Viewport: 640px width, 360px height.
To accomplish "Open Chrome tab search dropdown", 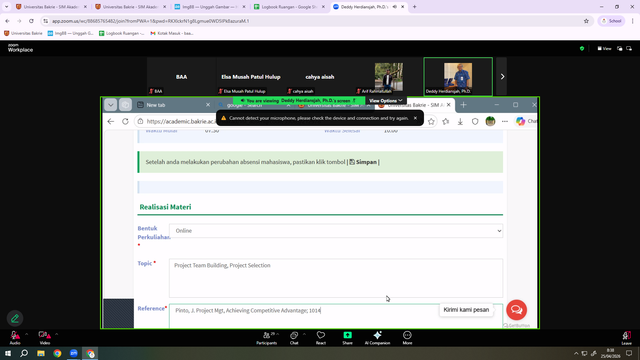I will (6, 7).
